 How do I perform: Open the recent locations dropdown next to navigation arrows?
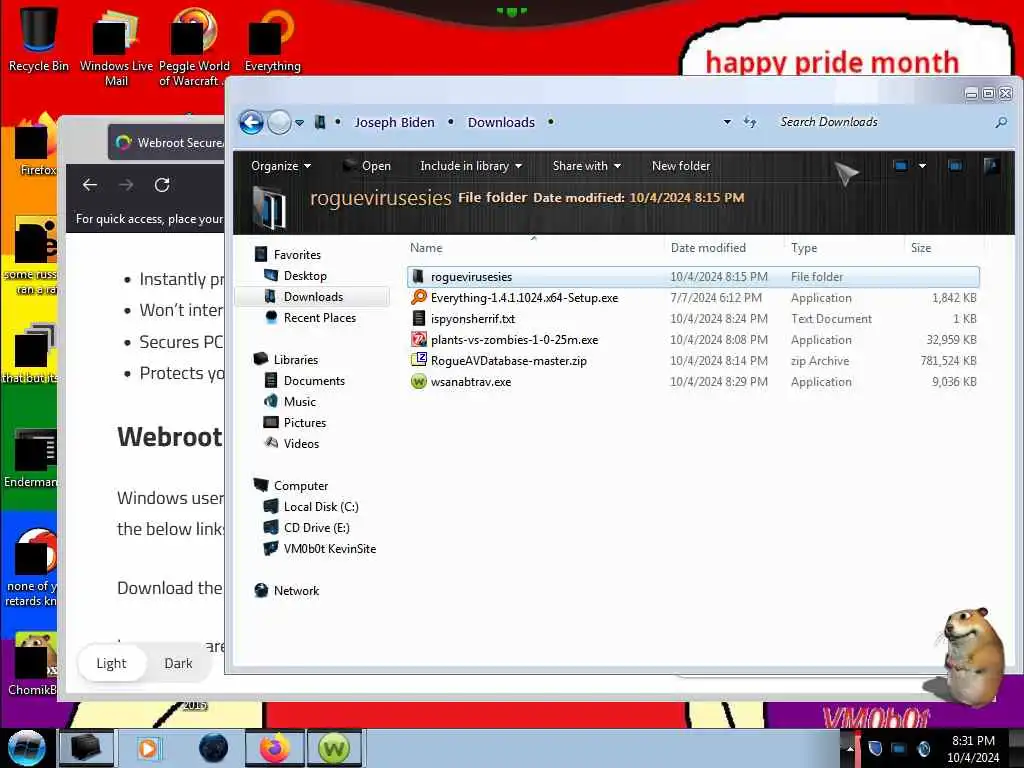point(300,123)
